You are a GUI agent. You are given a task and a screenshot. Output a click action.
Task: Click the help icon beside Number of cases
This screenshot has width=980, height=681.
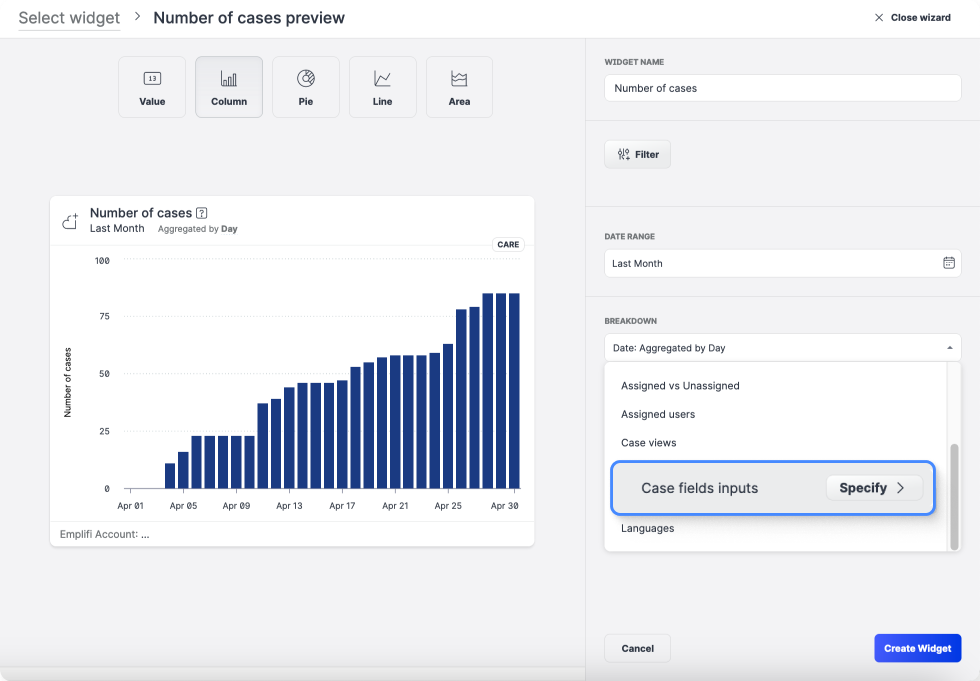[x=202, y=213]
